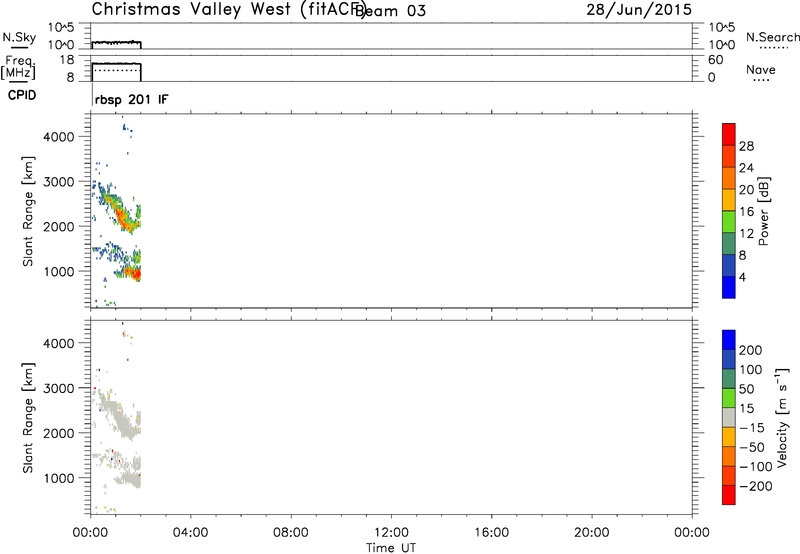Select the Power colorbar segment between 20 and 24

pyautogui.click(x=729, y=179)
